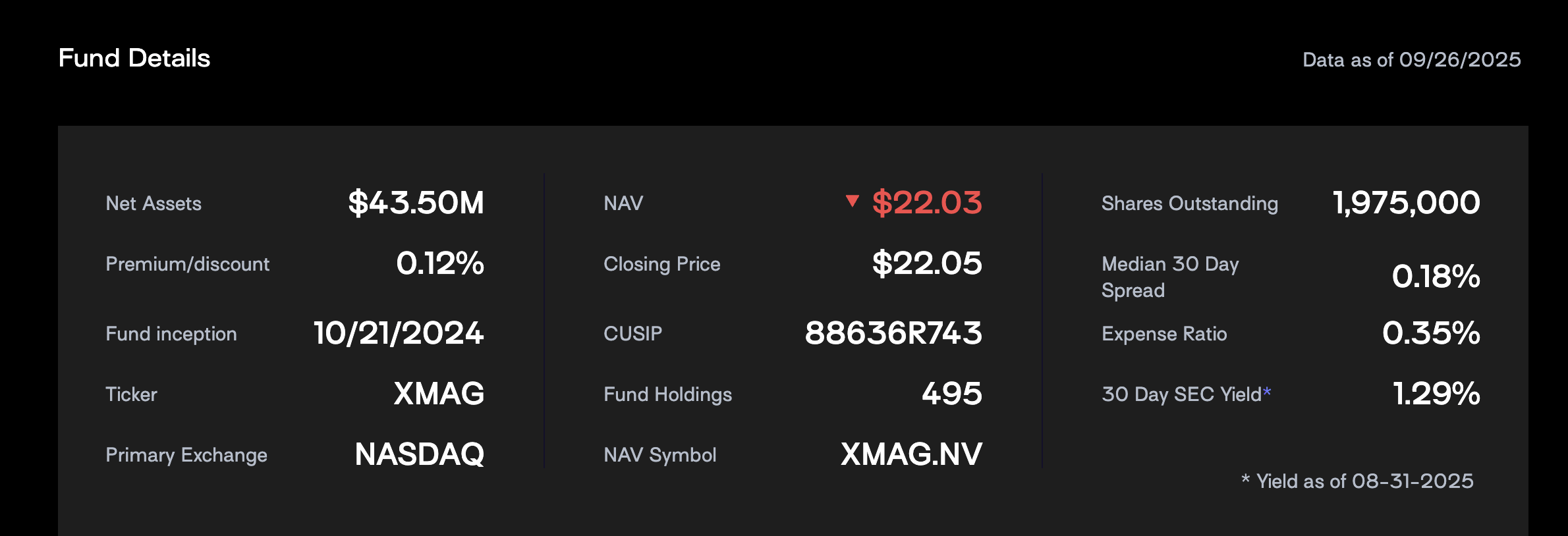Click the Fund inception date 10/21/2024
The image size is (1568, 536).
tap(399, 333)
